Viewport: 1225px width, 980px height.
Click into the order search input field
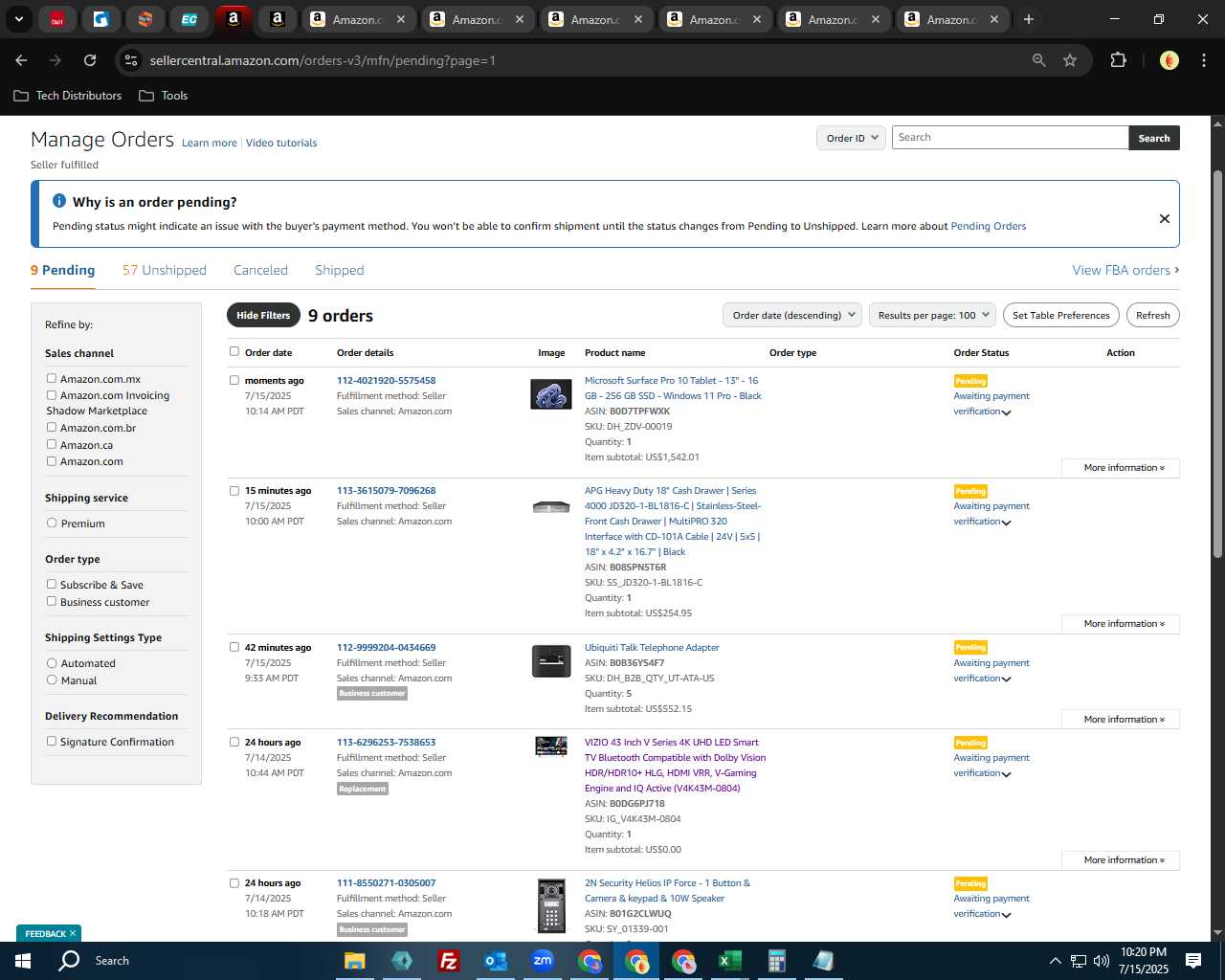click(x=1010, y=138)
